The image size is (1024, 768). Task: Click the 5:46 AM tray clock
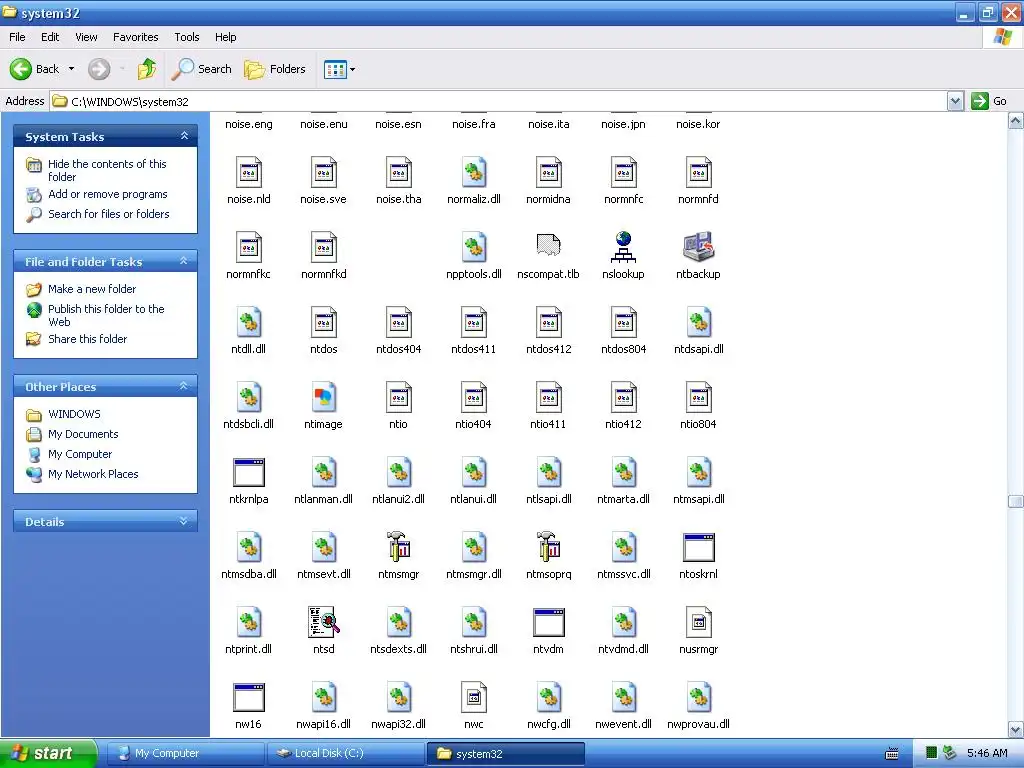click(987, 754)
